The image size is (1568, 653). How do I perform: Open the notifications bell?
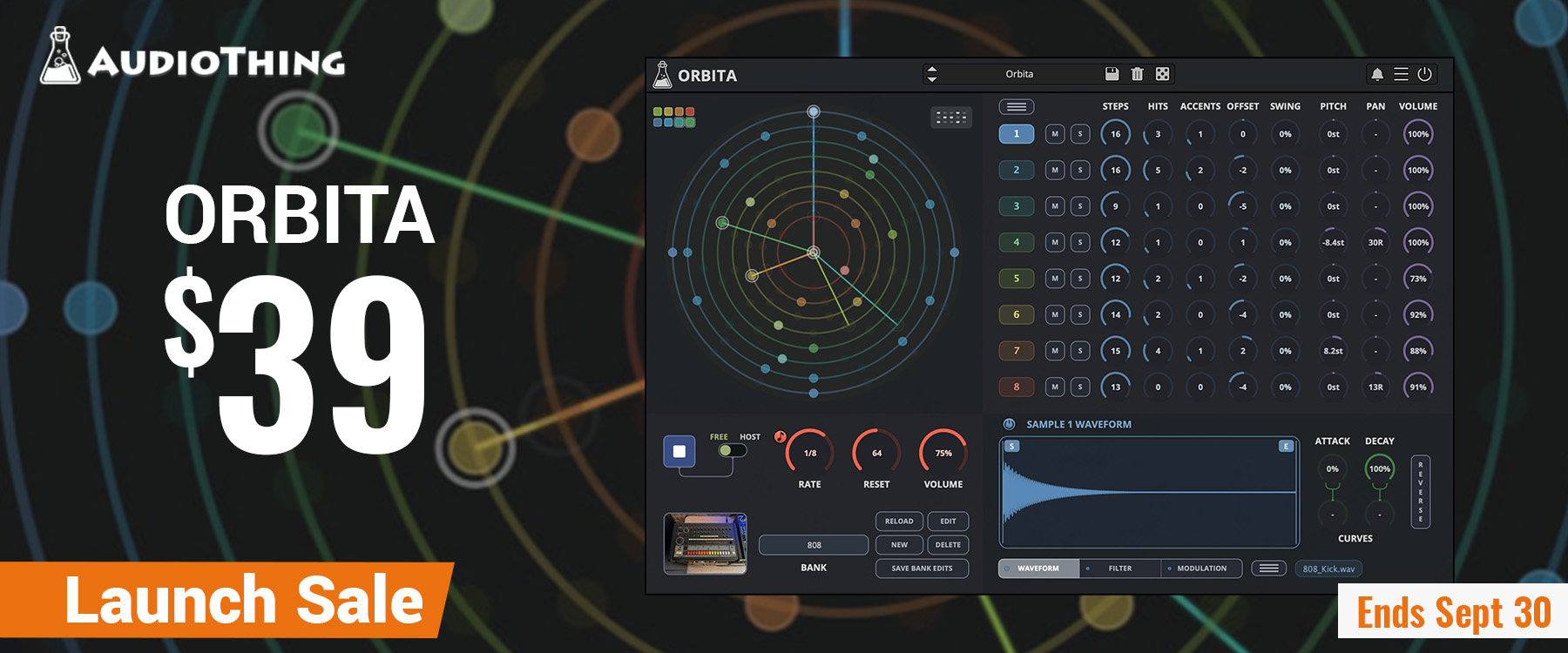pyautogui.click(x=1377, y=75)
